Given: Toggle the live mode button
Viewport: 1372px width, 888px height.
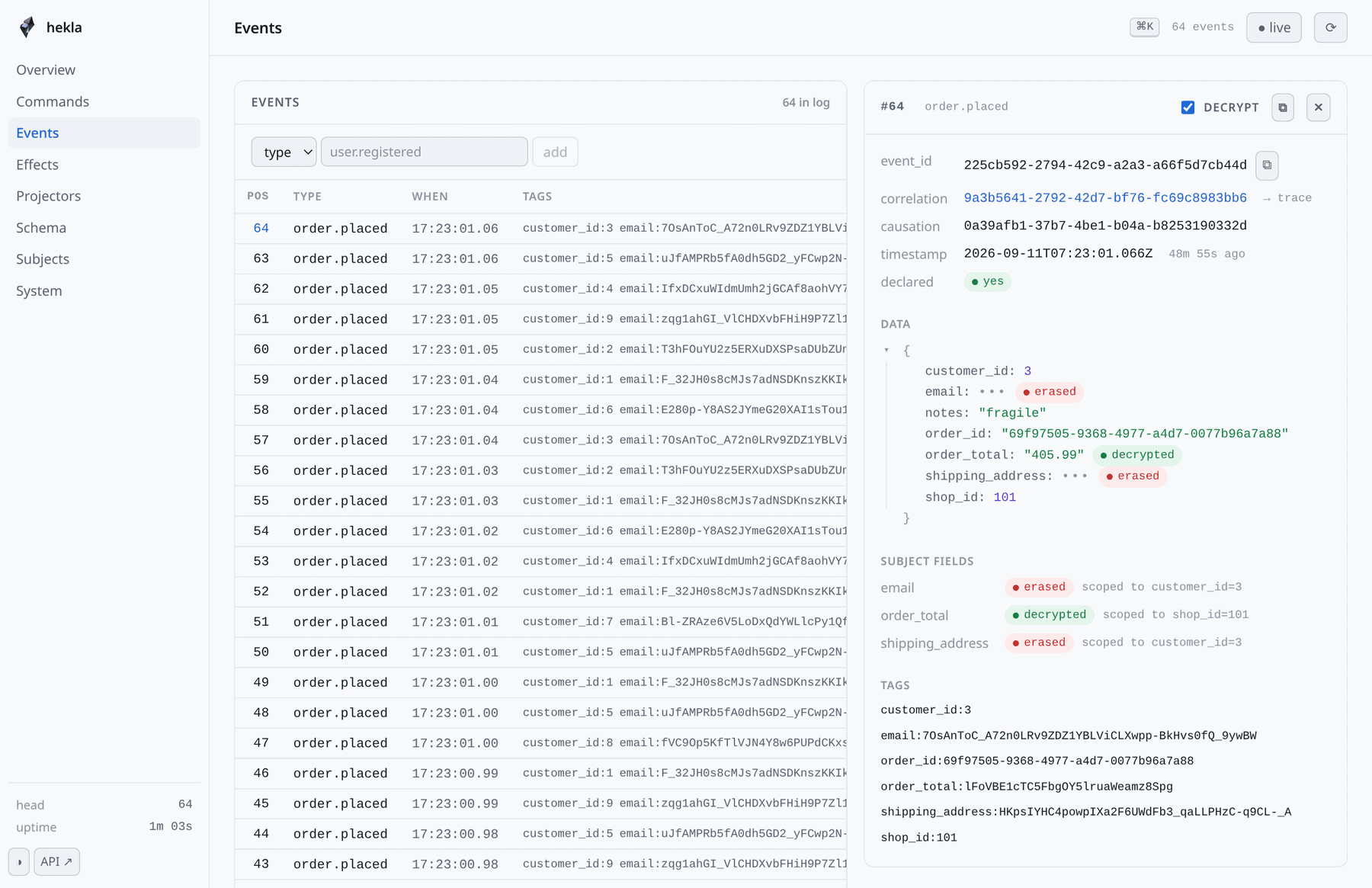Looking at the screenshot, I should click(1274, 27).
